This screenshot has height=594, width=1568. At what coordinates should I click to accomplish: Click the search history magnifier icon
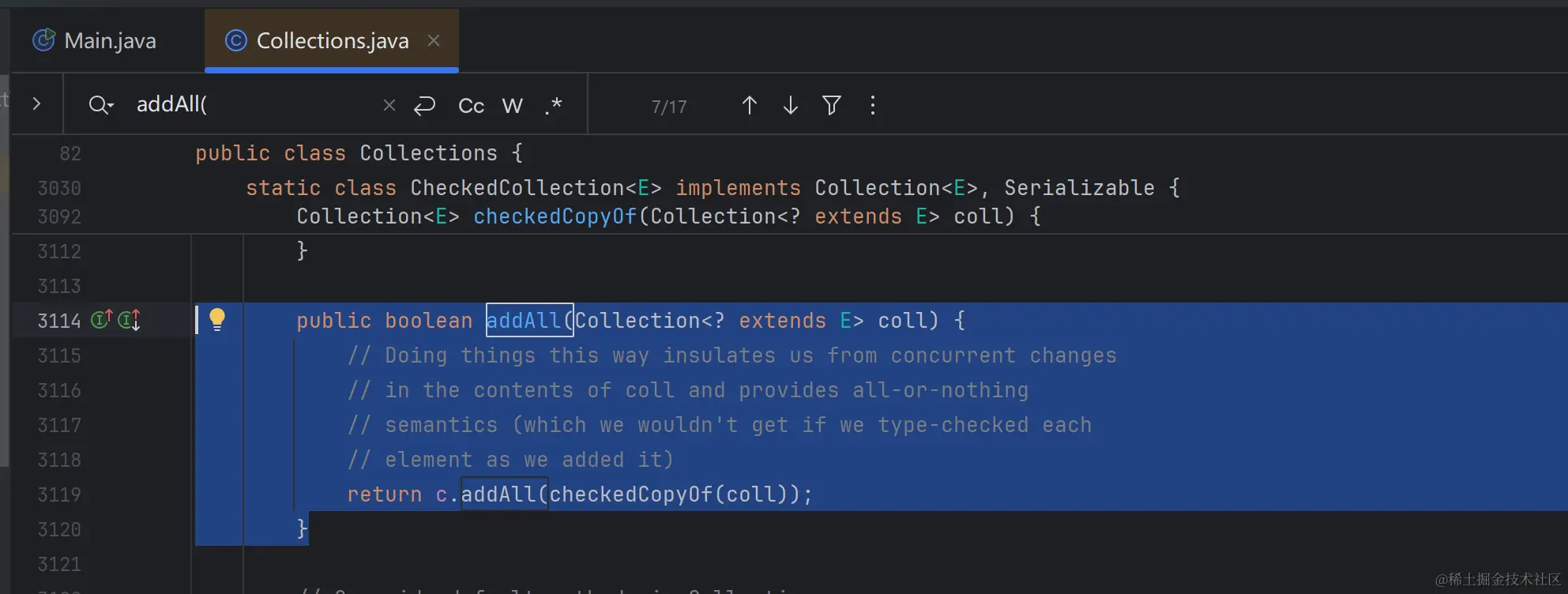tap(101, 105)
